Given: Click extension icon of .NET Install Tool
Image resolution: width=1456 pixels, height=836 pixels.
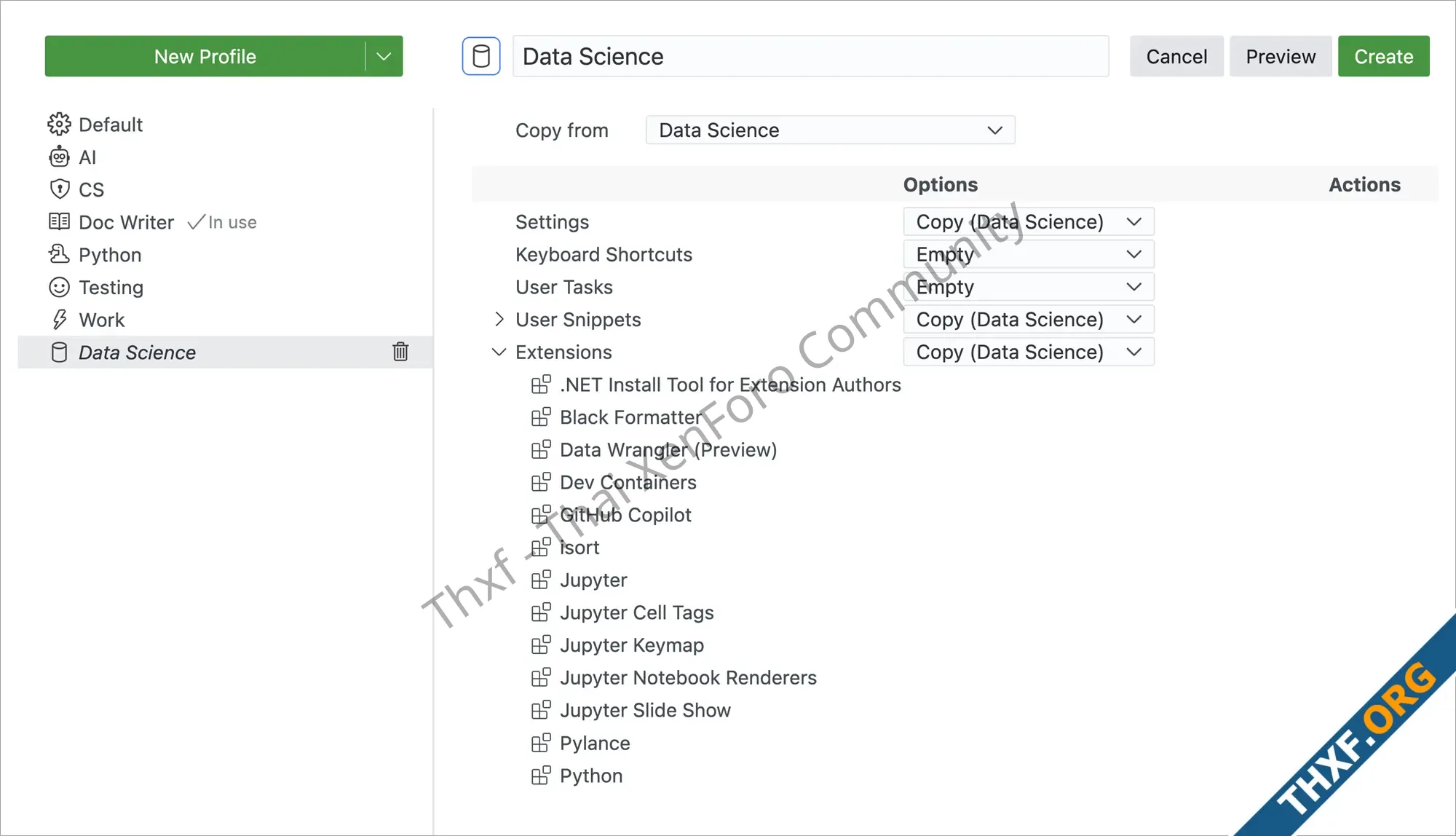Looking at the screenshot, I should point(541,384).
